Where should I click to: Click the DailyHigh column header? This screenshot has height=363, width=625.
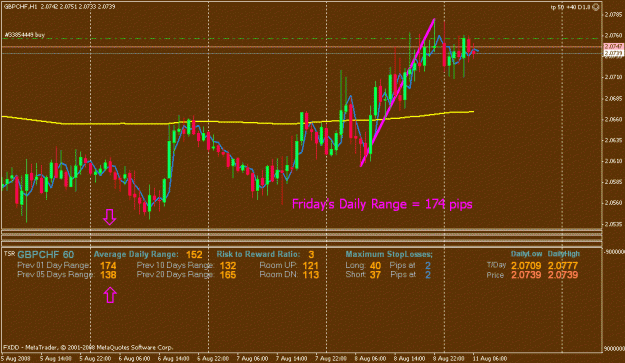tap(564, 254)
